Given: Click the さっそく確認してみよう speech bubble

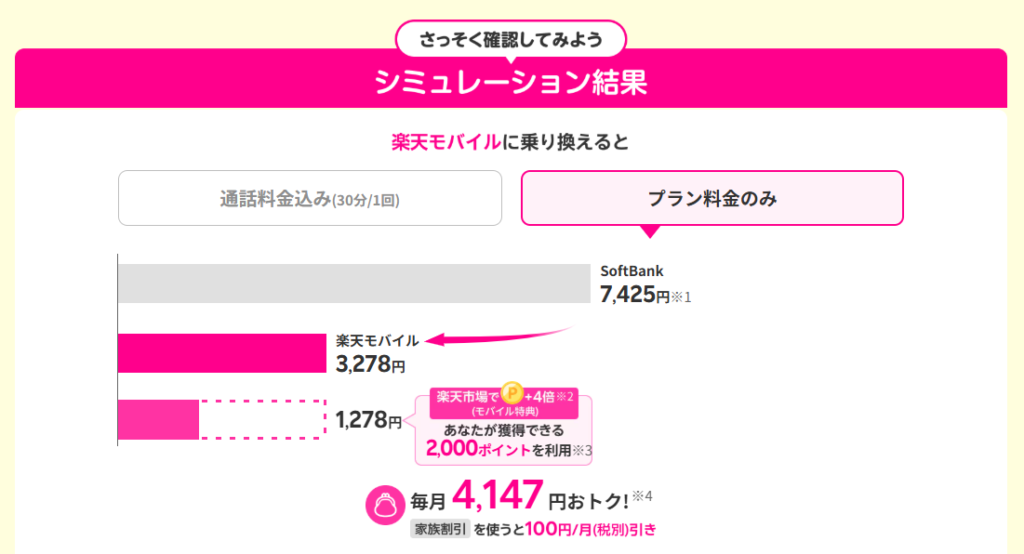Looking at the screenshot, I should [x=511, y=40].
